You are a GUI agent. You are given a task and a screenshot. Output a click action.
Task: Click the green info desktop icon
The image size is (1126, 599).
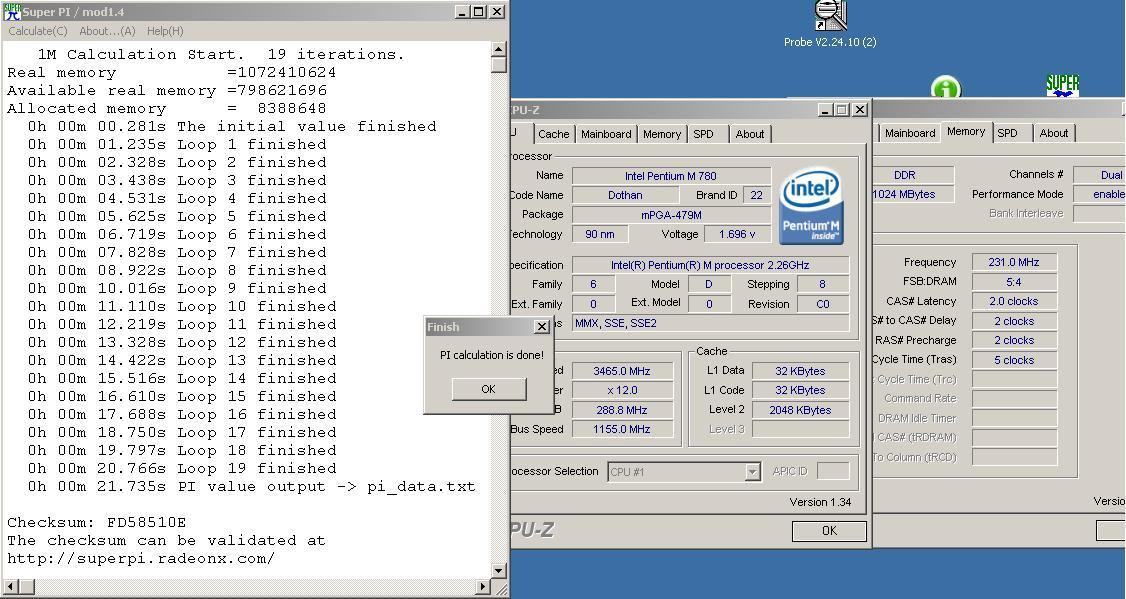[x=946, y=88]
